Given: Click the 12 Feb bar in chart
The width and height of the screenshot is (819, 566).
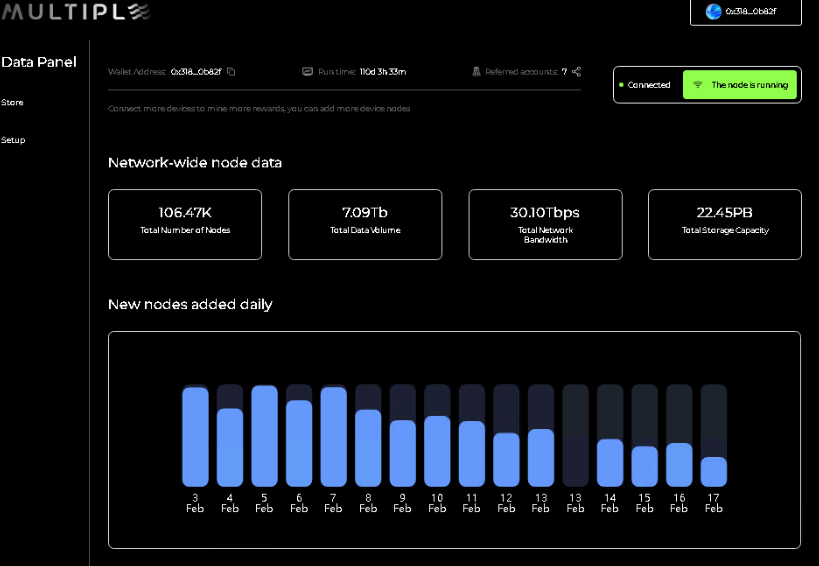Looking at the screenshot, I should [506, 459].
